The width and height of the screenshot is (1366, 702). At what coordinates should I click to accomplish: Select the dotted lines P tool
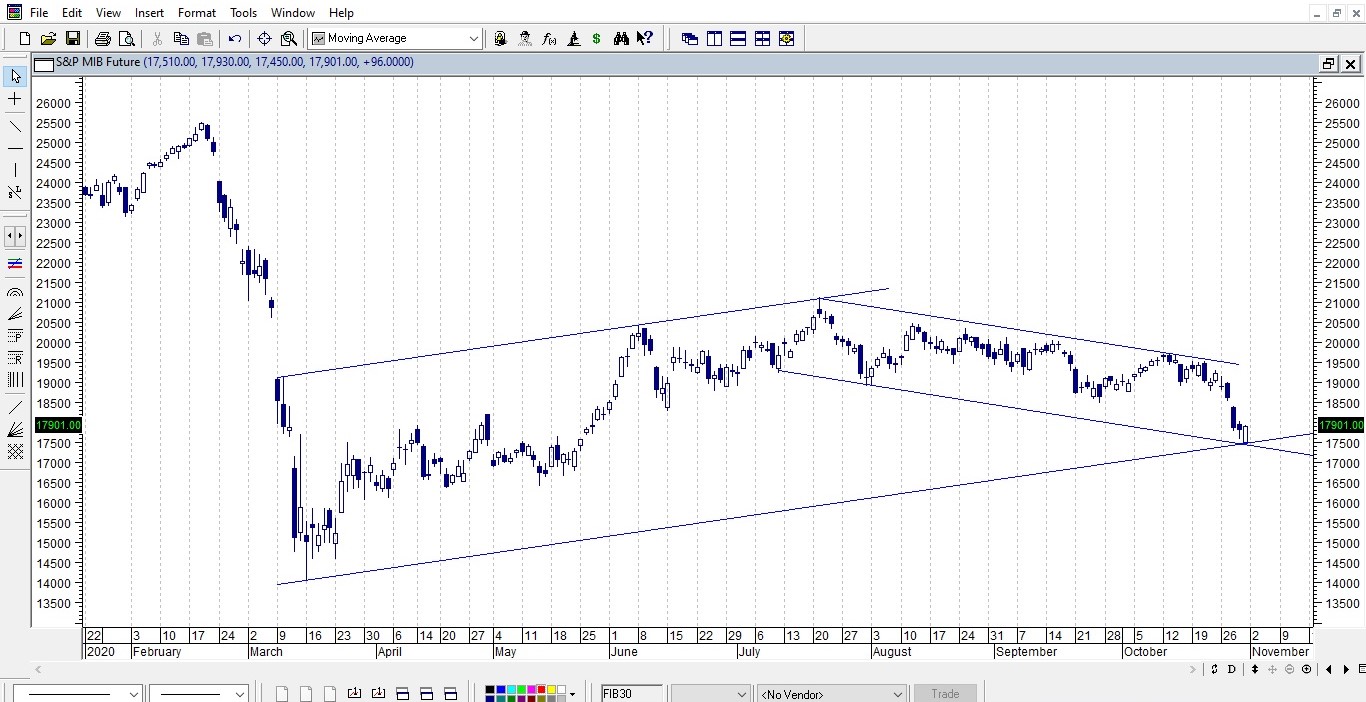click(15, 337)
